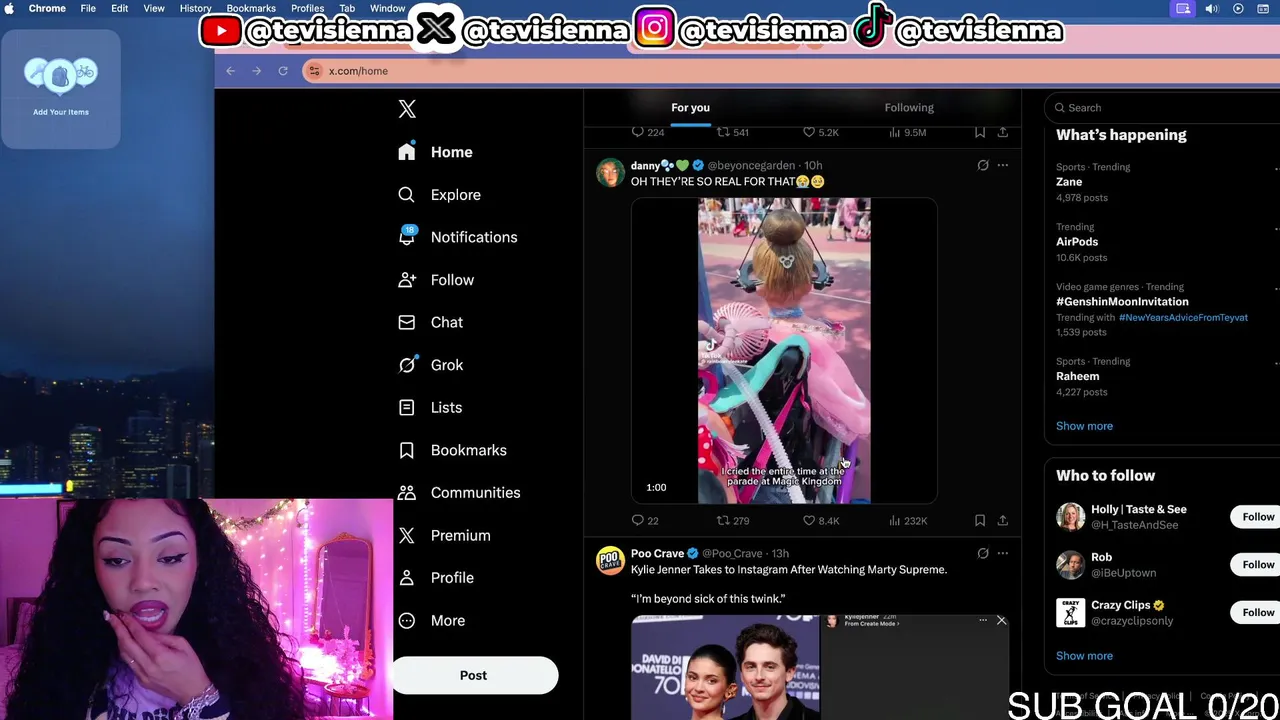
Task: Repost the top post with 541 reposts
Action: (733, 132)
